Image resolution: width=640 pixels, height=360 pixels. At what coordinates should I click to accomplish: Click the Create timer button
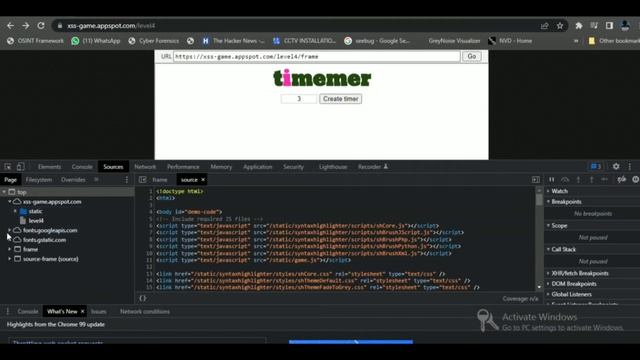(340, 99)
